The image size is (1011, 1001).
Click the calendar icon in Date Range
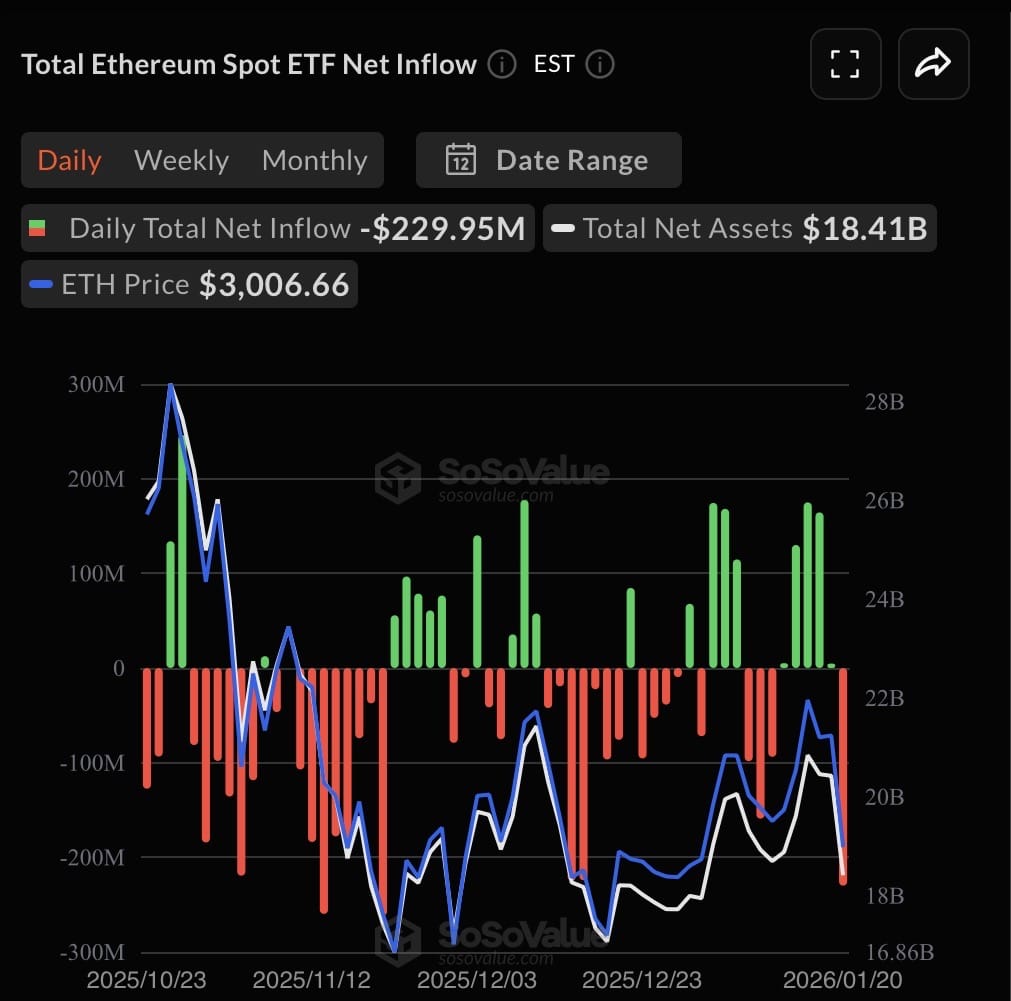point(460,160)
